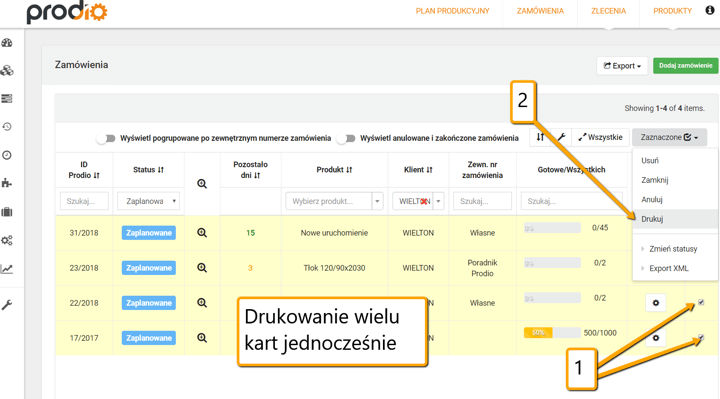Open details magnifier for order 31/2018
720x399 pixels.
(202, 233)
